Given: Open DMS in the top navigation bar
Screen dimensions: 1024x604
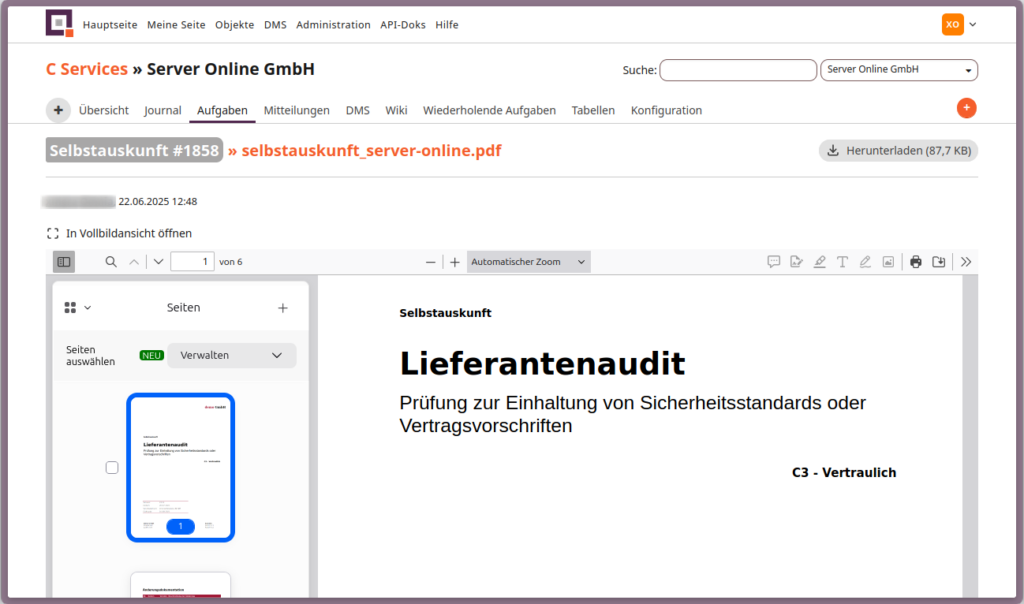Looking at the screenshot, I should pyautogui.click(x=275, y=25).
